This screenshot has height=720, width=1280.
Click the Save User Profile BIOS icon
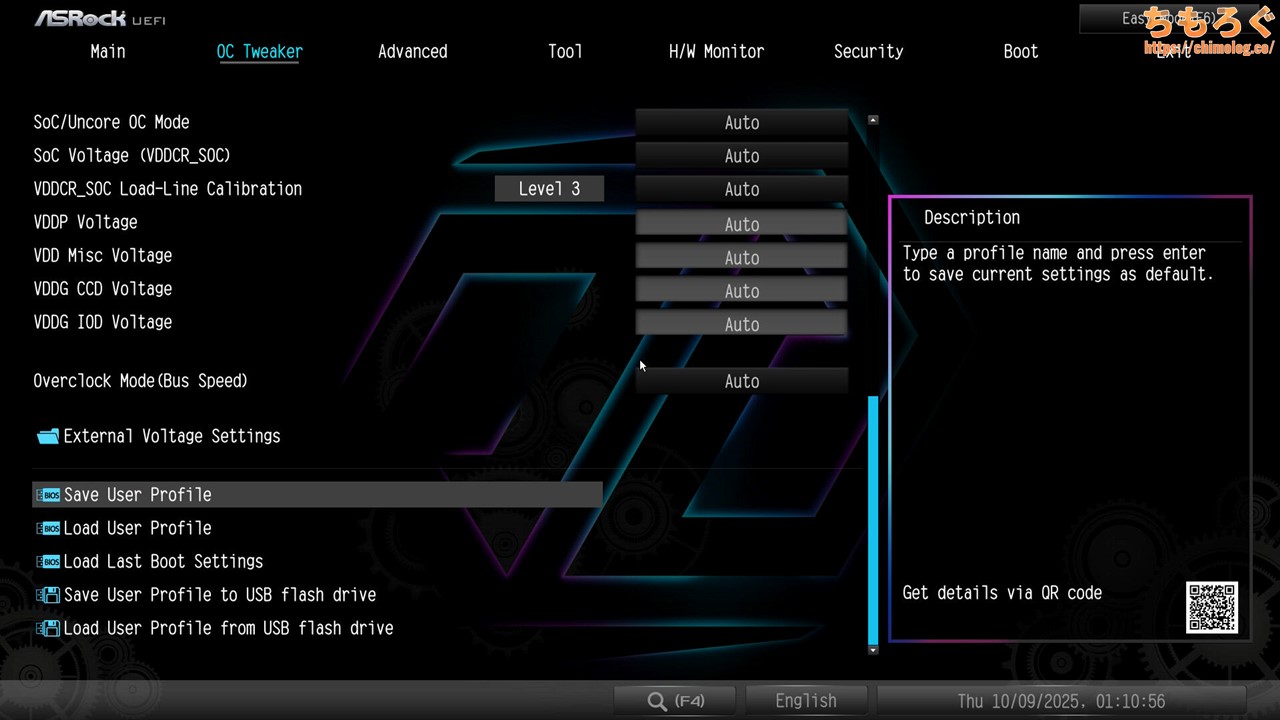click(x=47, y=495)
